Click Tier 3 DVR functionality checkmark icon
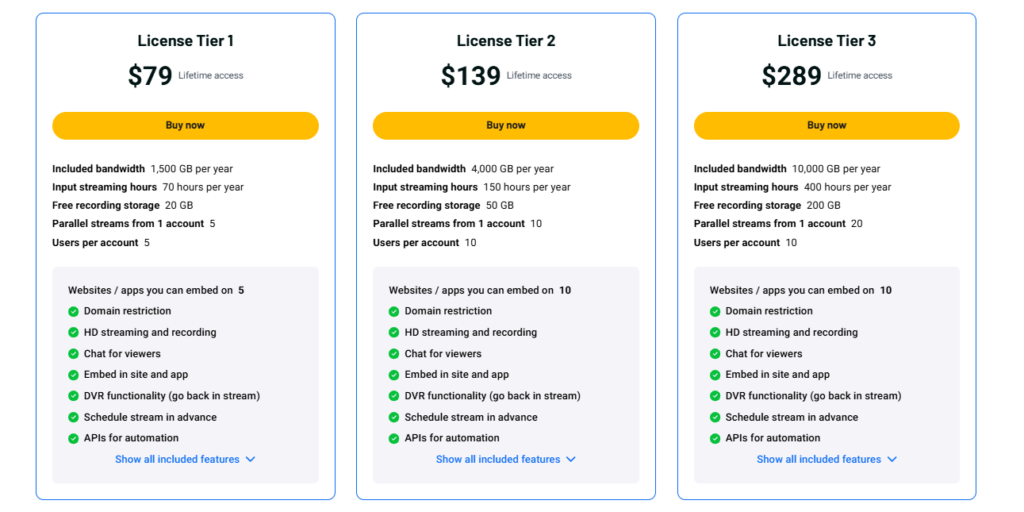The width and height of the screenshot is (1024, 512). click(715, 396)
